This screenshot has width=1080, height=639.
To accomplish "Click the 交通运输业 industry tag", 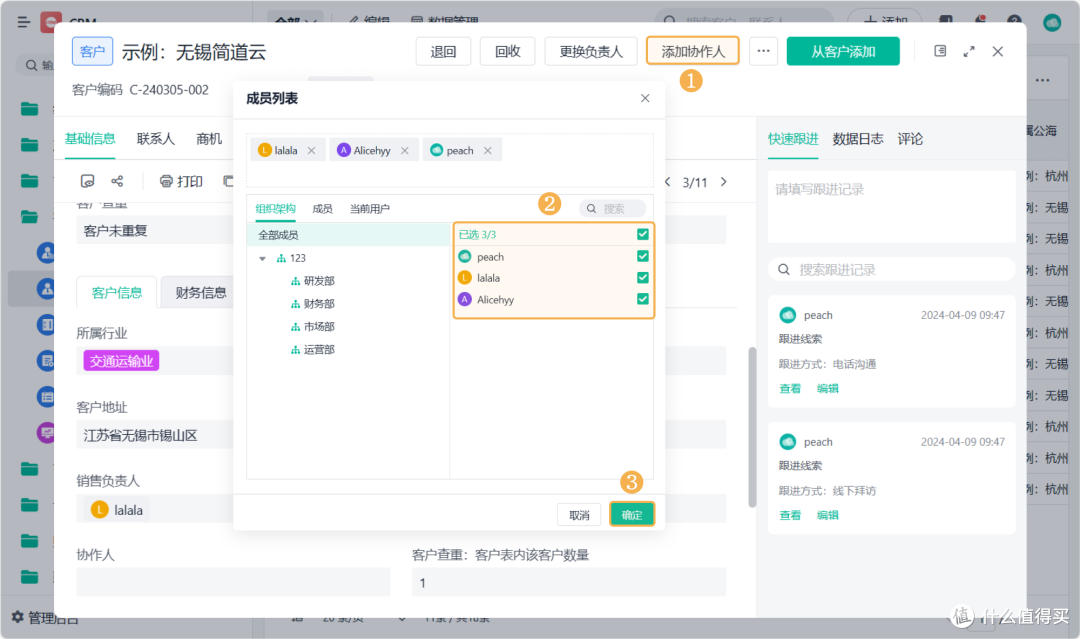I will tap(121, 361).
